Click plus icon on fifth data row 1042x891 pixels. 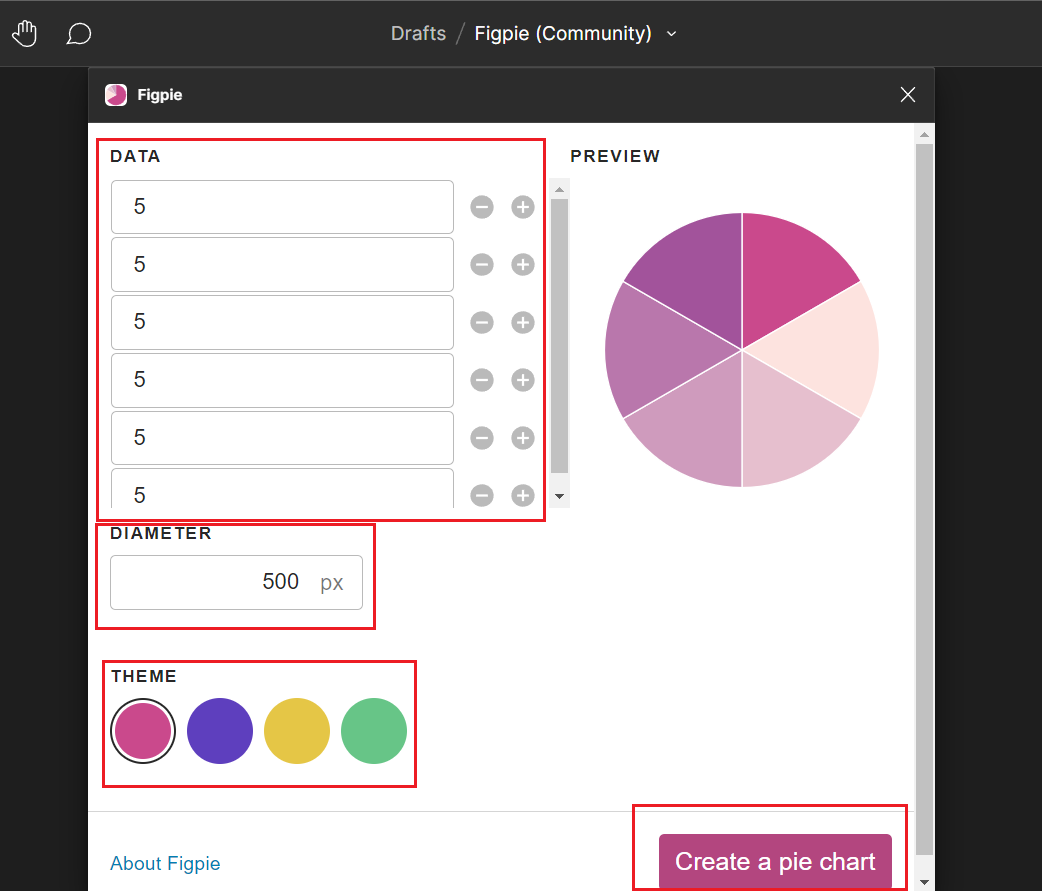click(x=523, y=438)
